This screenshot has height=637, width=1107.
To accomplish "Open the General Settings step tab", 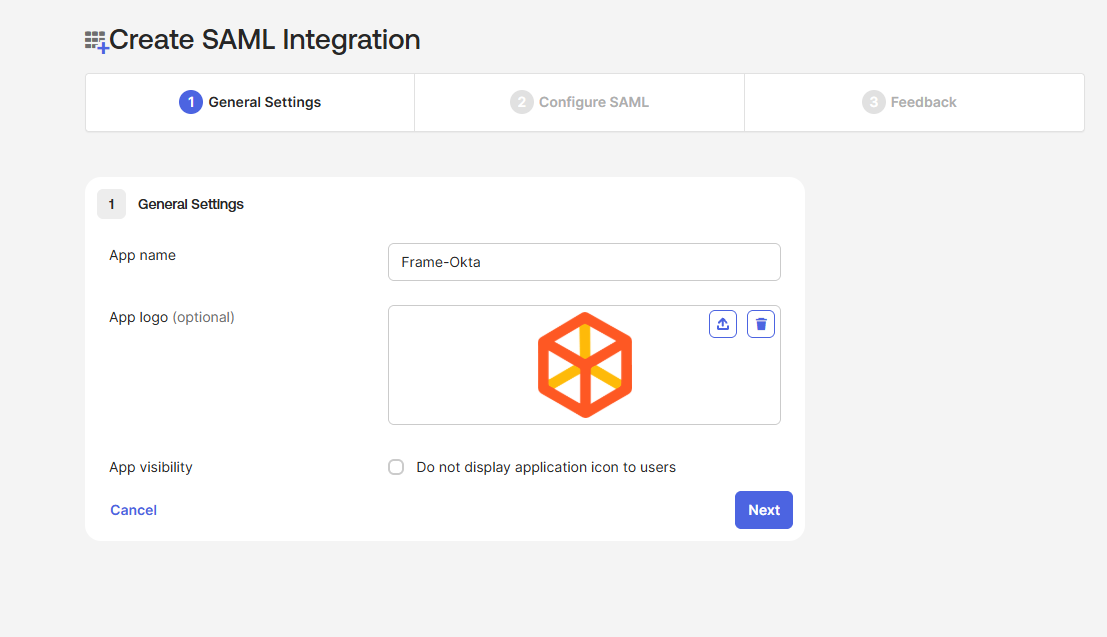I will (264, 102).
